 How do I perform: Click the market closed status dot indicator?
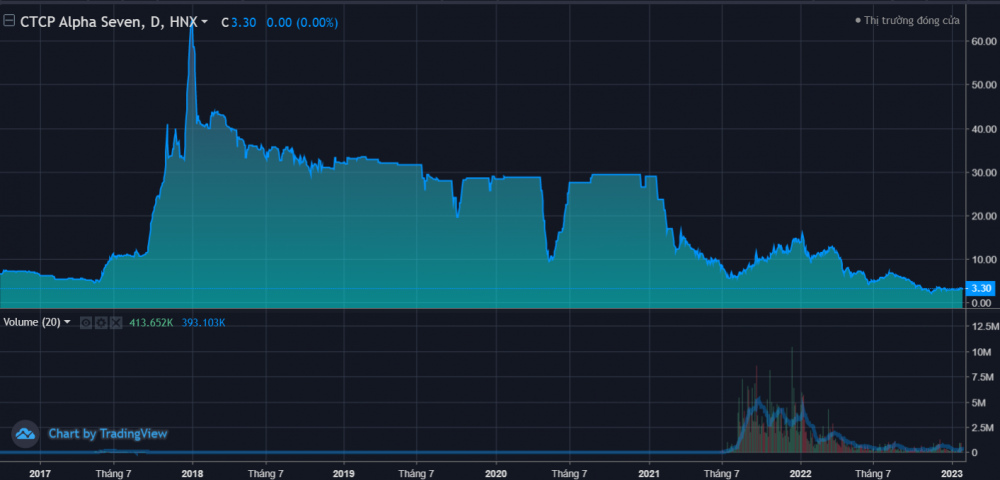point(858,21)
